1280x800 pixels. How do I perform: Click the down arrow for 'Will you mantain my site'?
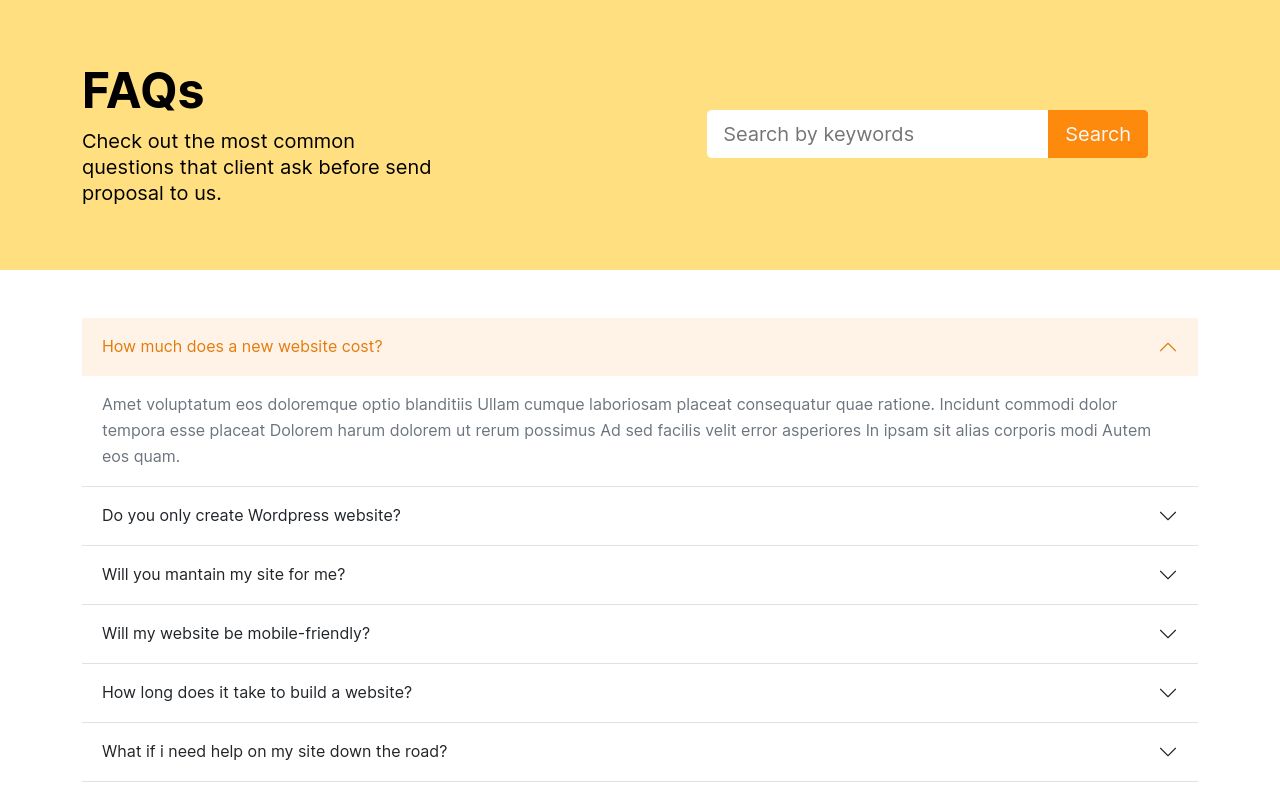point(1167,575)
